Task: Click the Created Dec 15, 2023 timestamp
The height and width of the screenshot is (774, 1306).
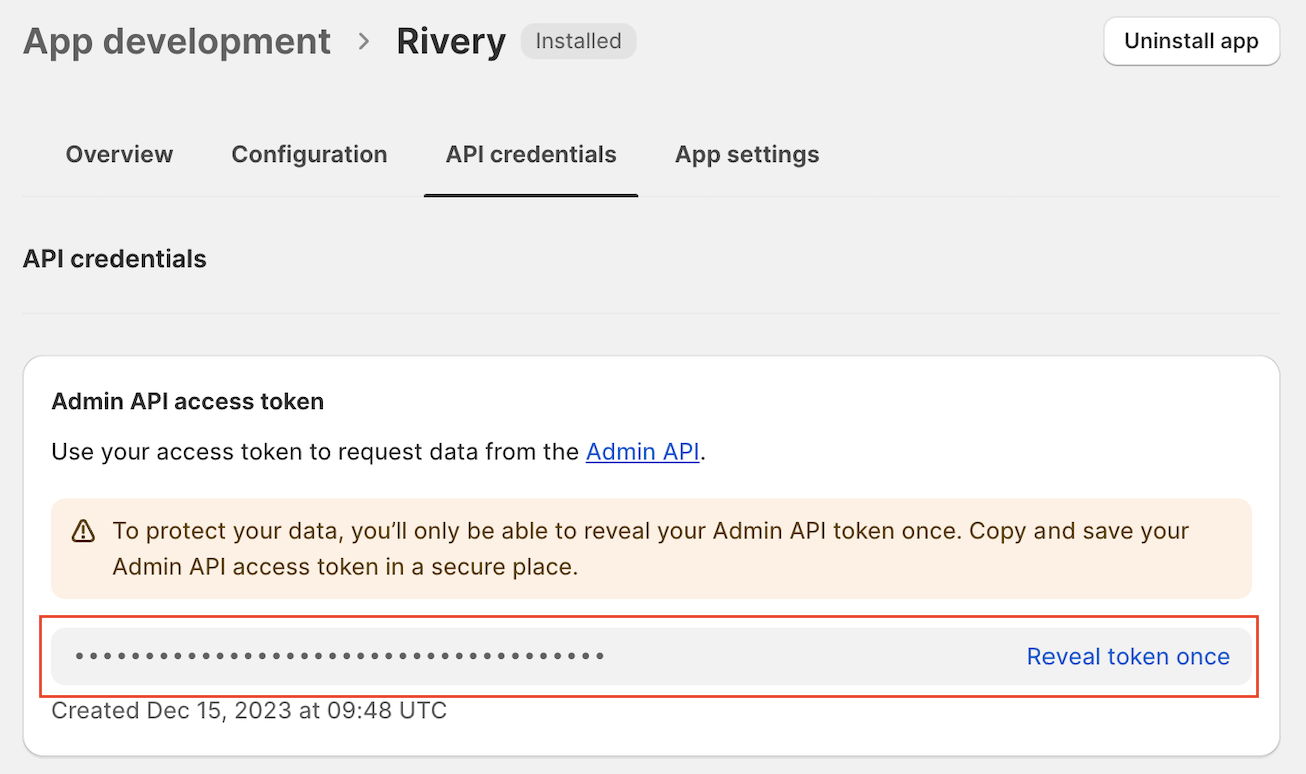Action: [x=249, y=711]
